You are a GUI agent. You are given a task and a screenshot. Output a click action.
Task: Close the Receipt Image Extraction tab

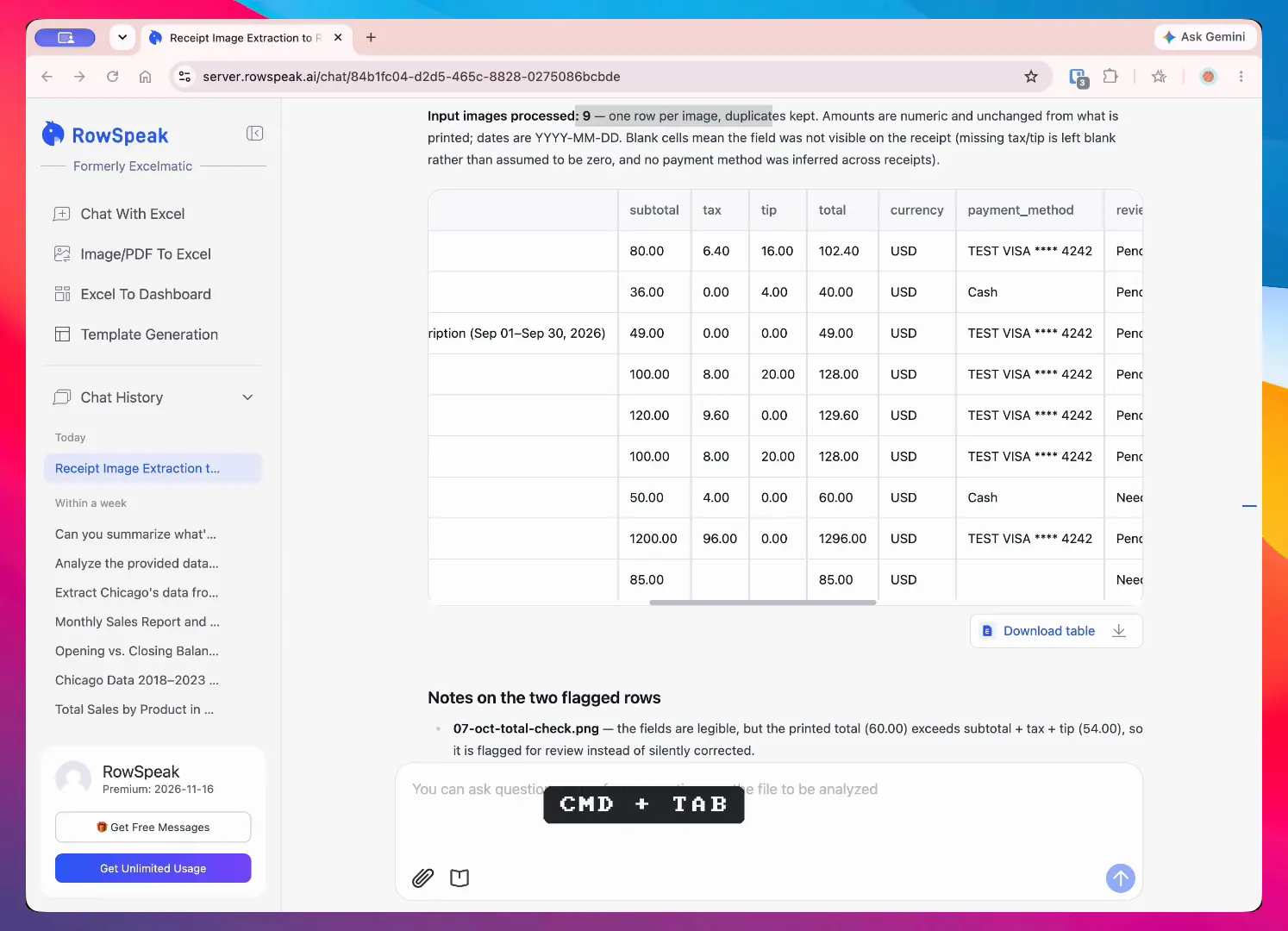[338, 37]
